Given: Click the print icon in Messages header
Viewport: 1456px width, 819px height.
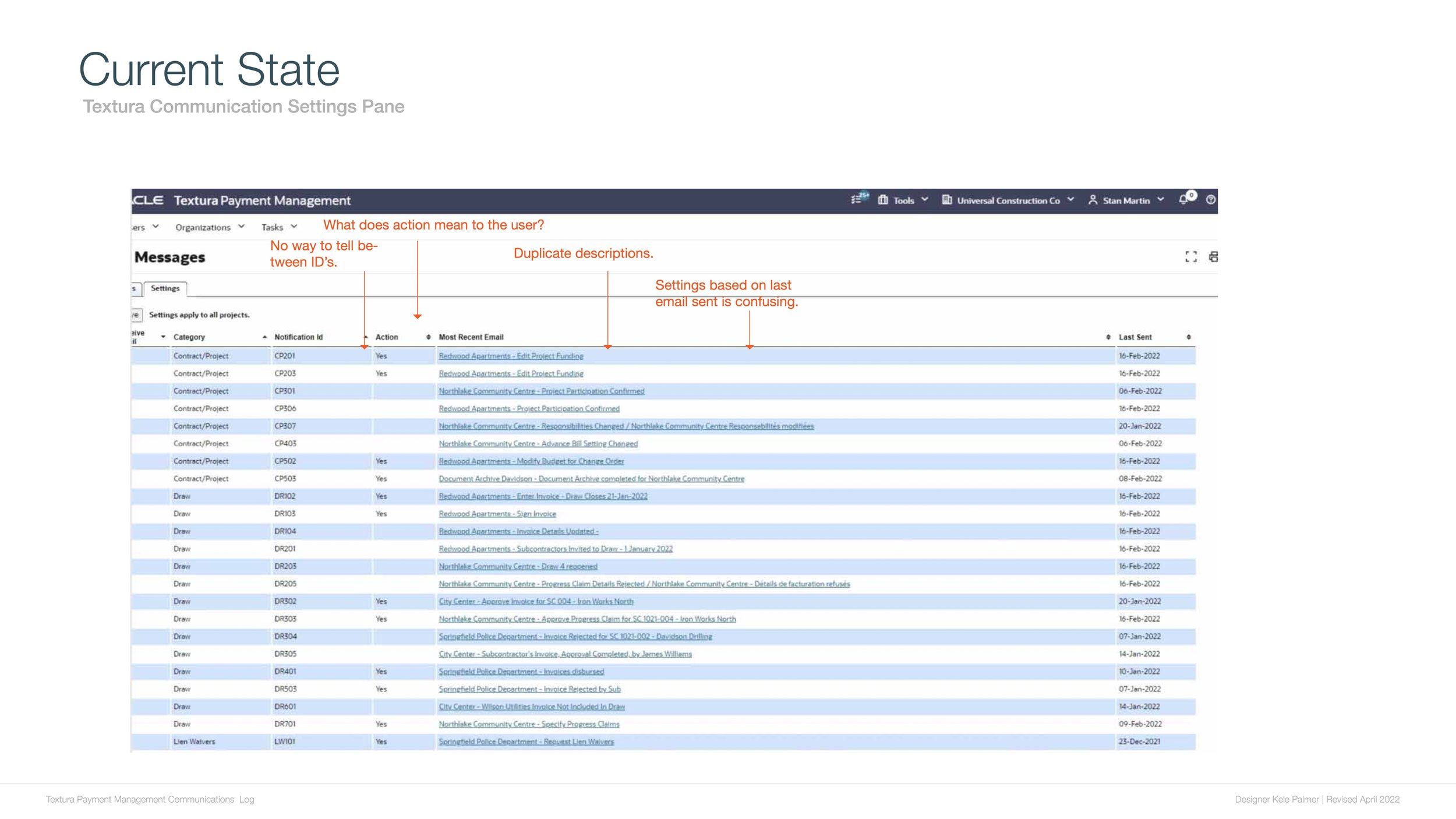Looking at the screenshot, I should click(1214, 256).
